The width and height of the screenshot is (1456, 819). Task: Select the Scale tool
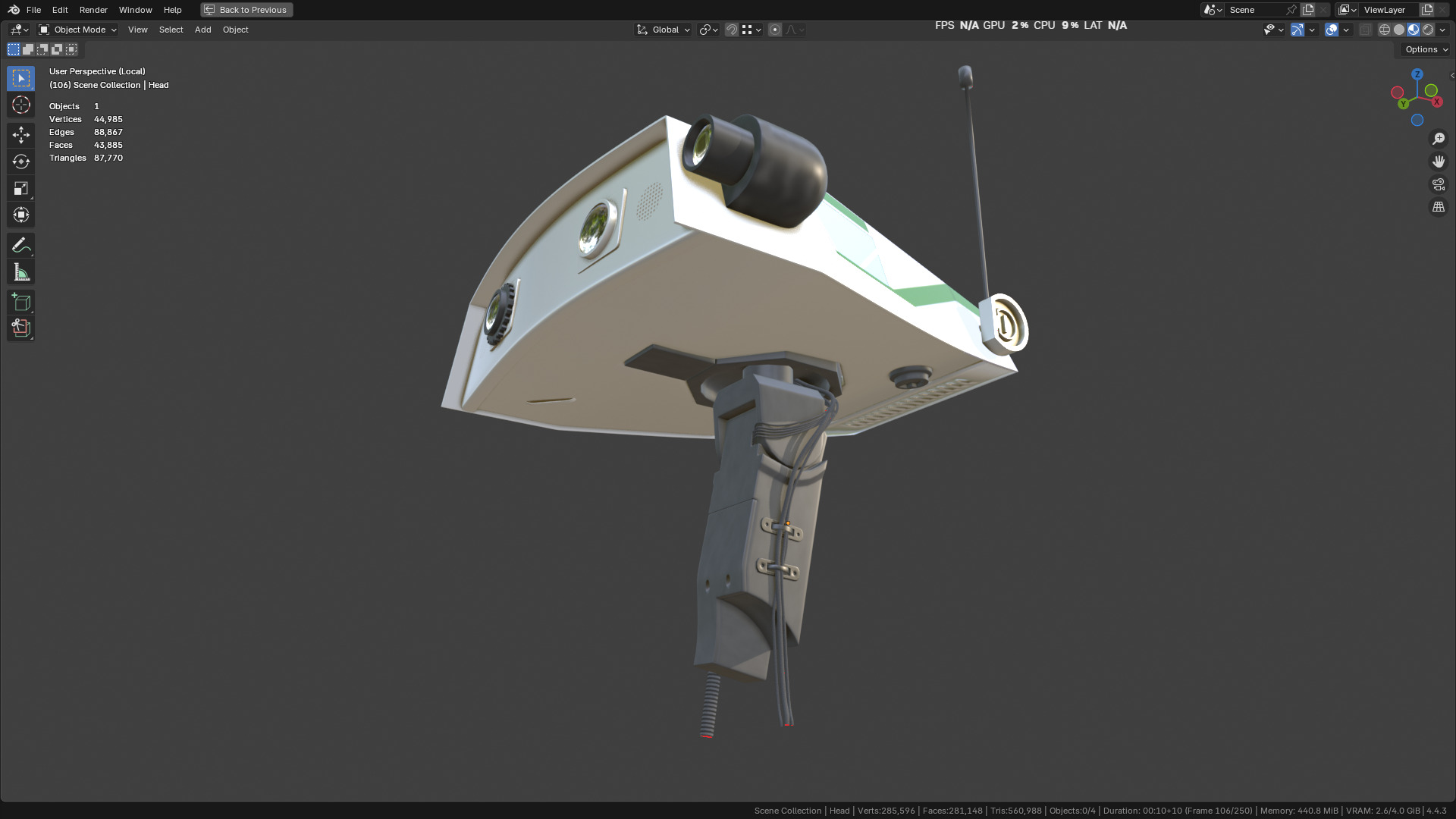[x=20, y=188]
